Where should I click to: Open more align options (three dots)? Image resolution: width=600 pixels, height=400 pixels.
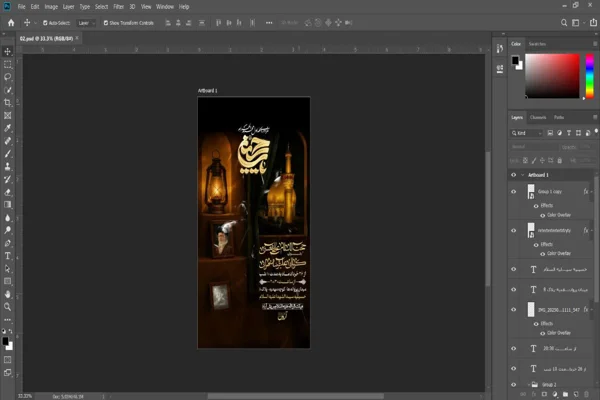(269, 23)
